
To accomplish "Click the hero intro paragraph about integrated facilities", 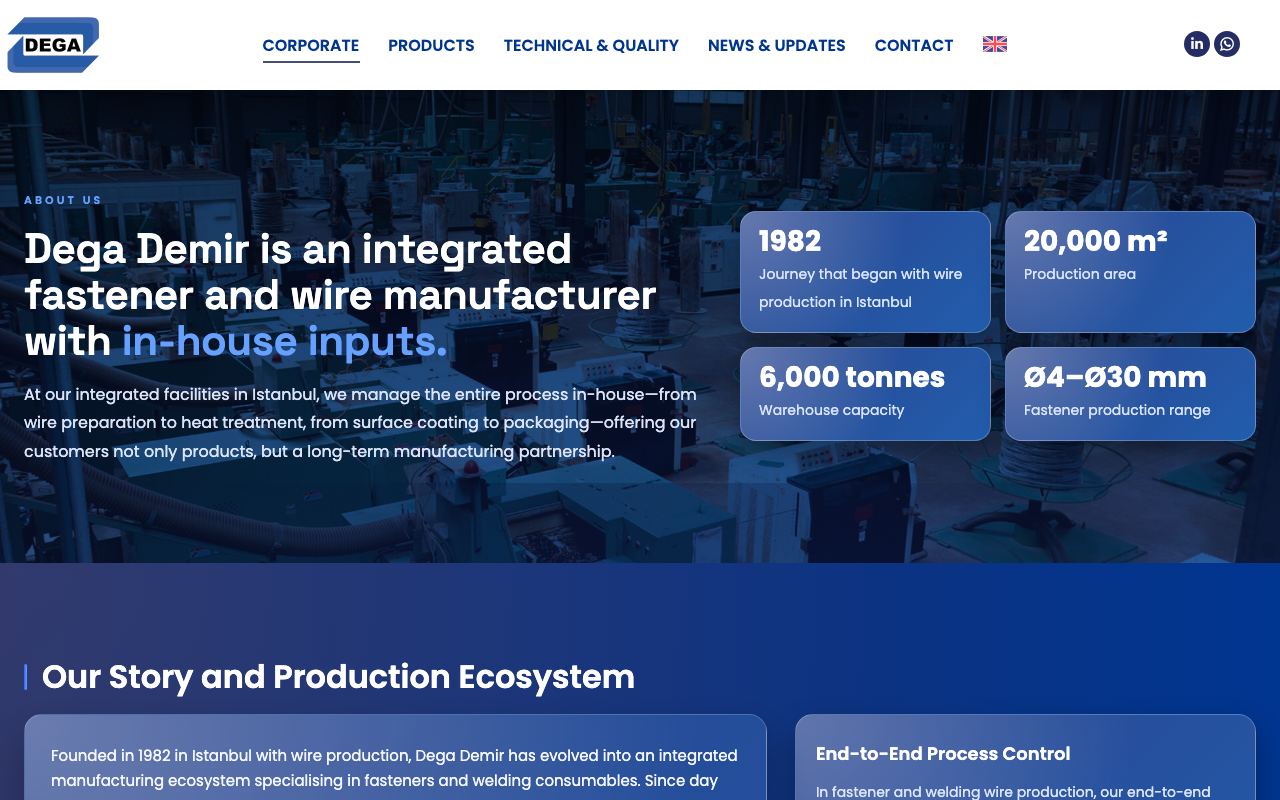I will pos(360,423).
